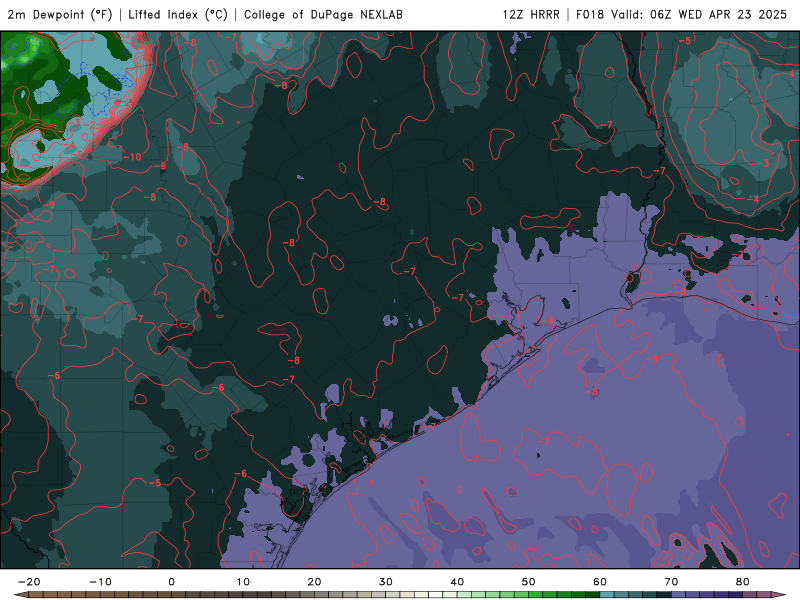Click the red "-10" contour label on the map
The height and width of the screenshot is (600, 800).
pyautogui.click(x=133, y=157)
